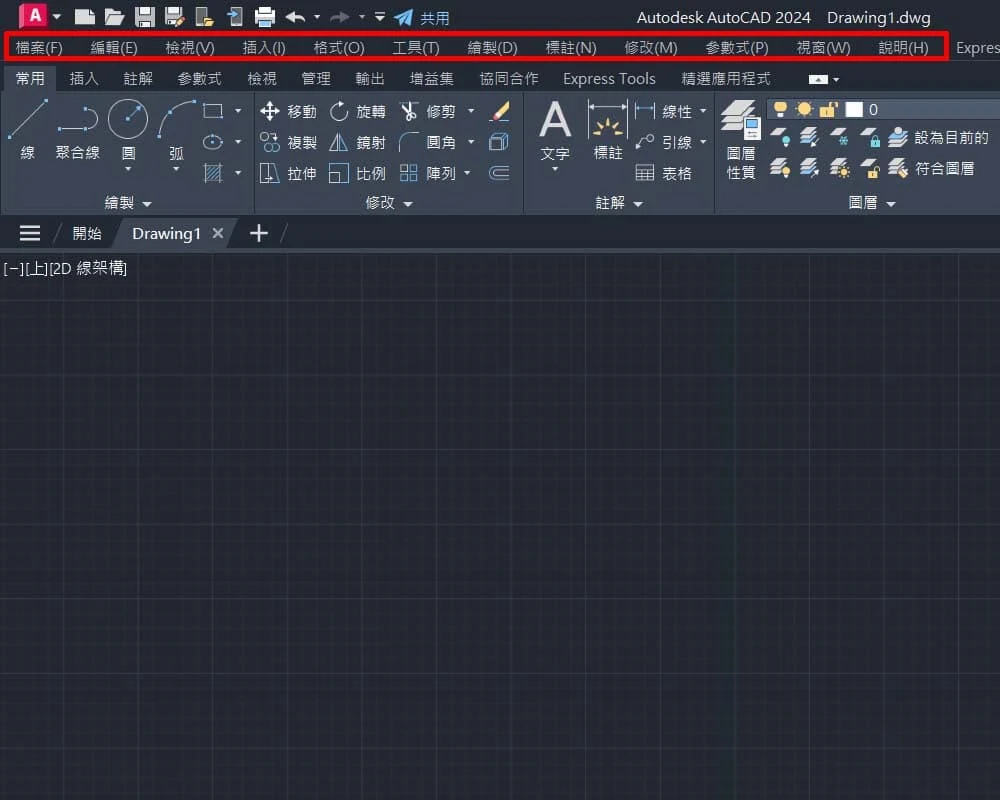Select the 標註 dimension tool
This screenshot has width=1000, height=800.
tap(607, 130)
